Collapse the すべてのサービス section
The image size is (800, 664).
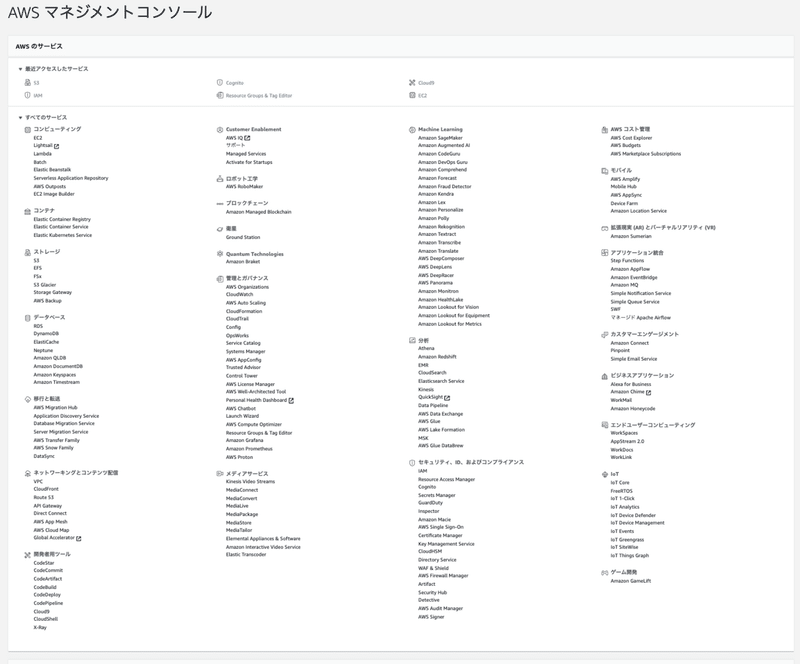tap(20, 118)
